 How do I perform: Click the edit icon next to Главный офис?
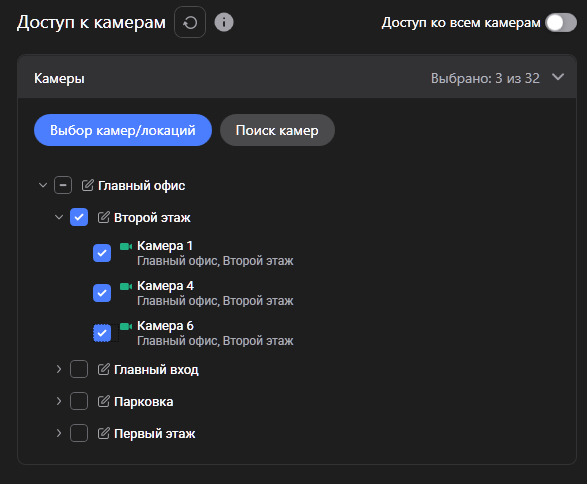[x=88, y=185]
